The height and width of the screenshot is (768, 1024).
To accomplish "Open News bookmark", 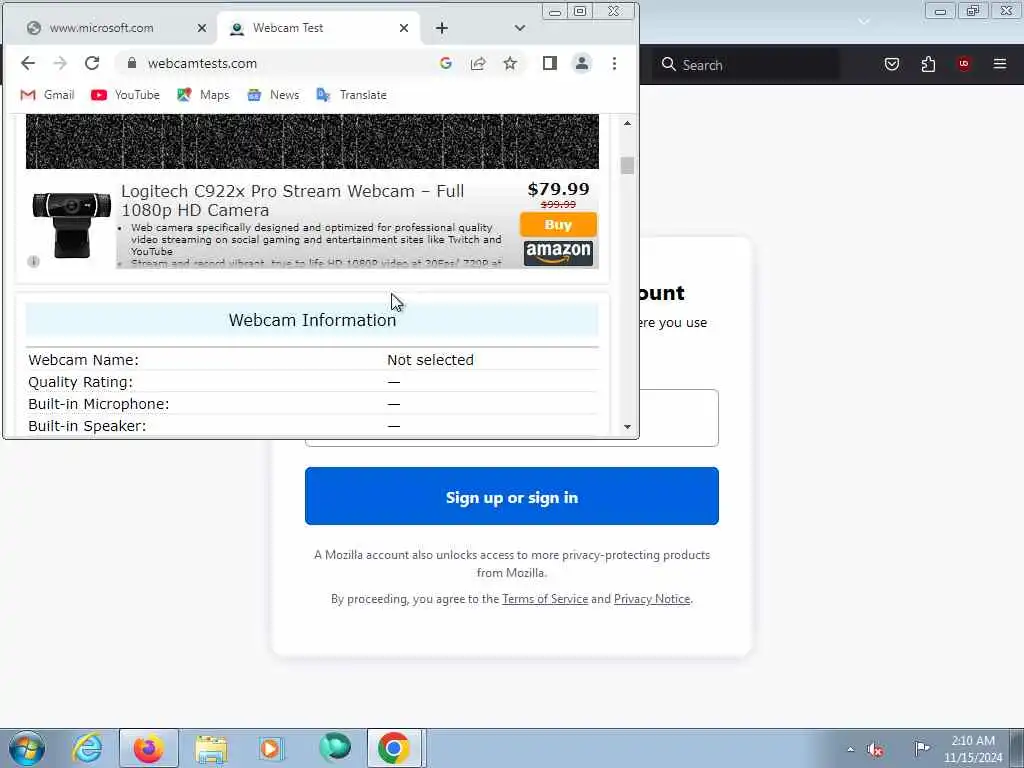I will 273,95.
